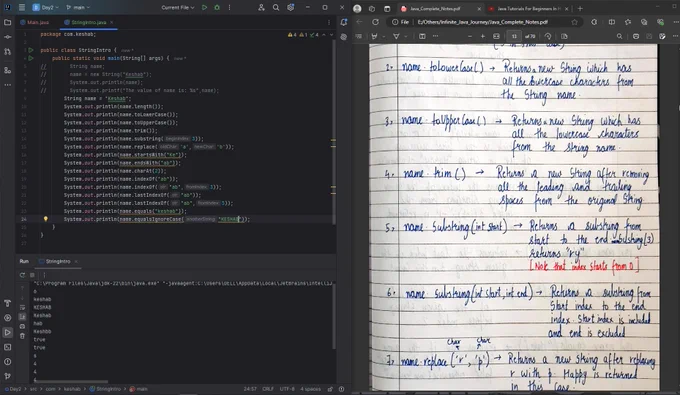Go to next highlighted problem chevron
Viewport: 680px width, 395px height.
331,35
